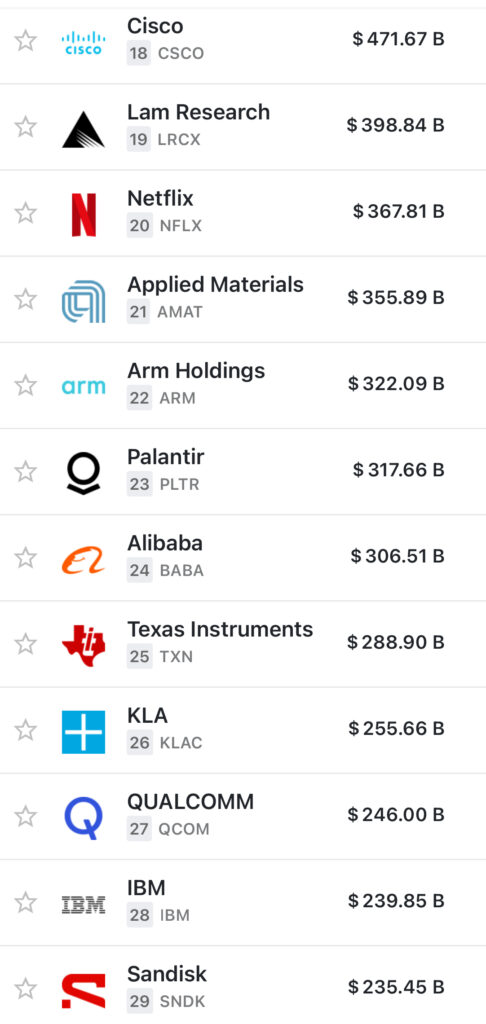Select the Texas Instruments logo

coord(83,645)
